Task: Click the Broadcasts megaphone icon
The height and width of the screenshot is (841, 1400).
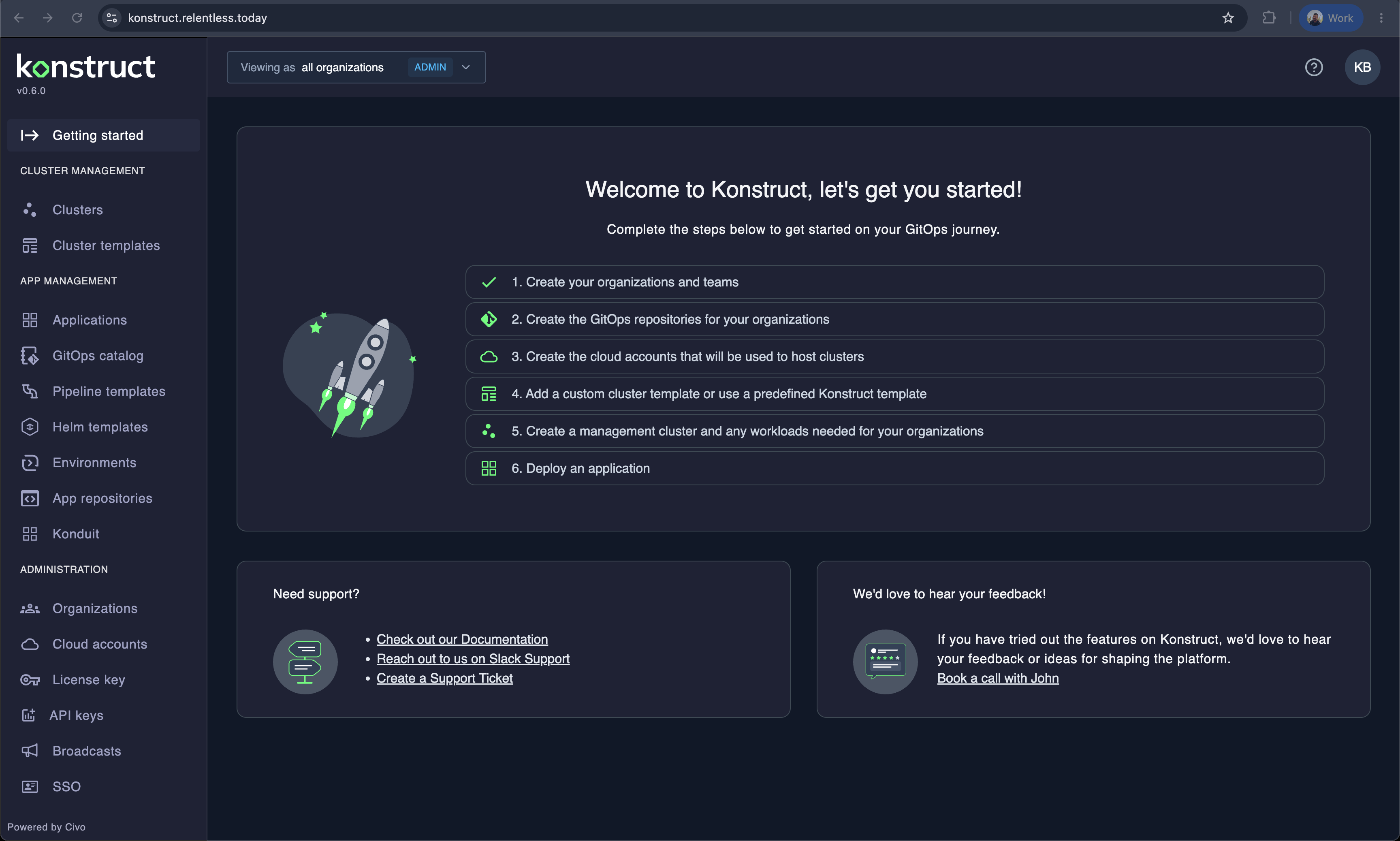Action: [x=30, y=751]
